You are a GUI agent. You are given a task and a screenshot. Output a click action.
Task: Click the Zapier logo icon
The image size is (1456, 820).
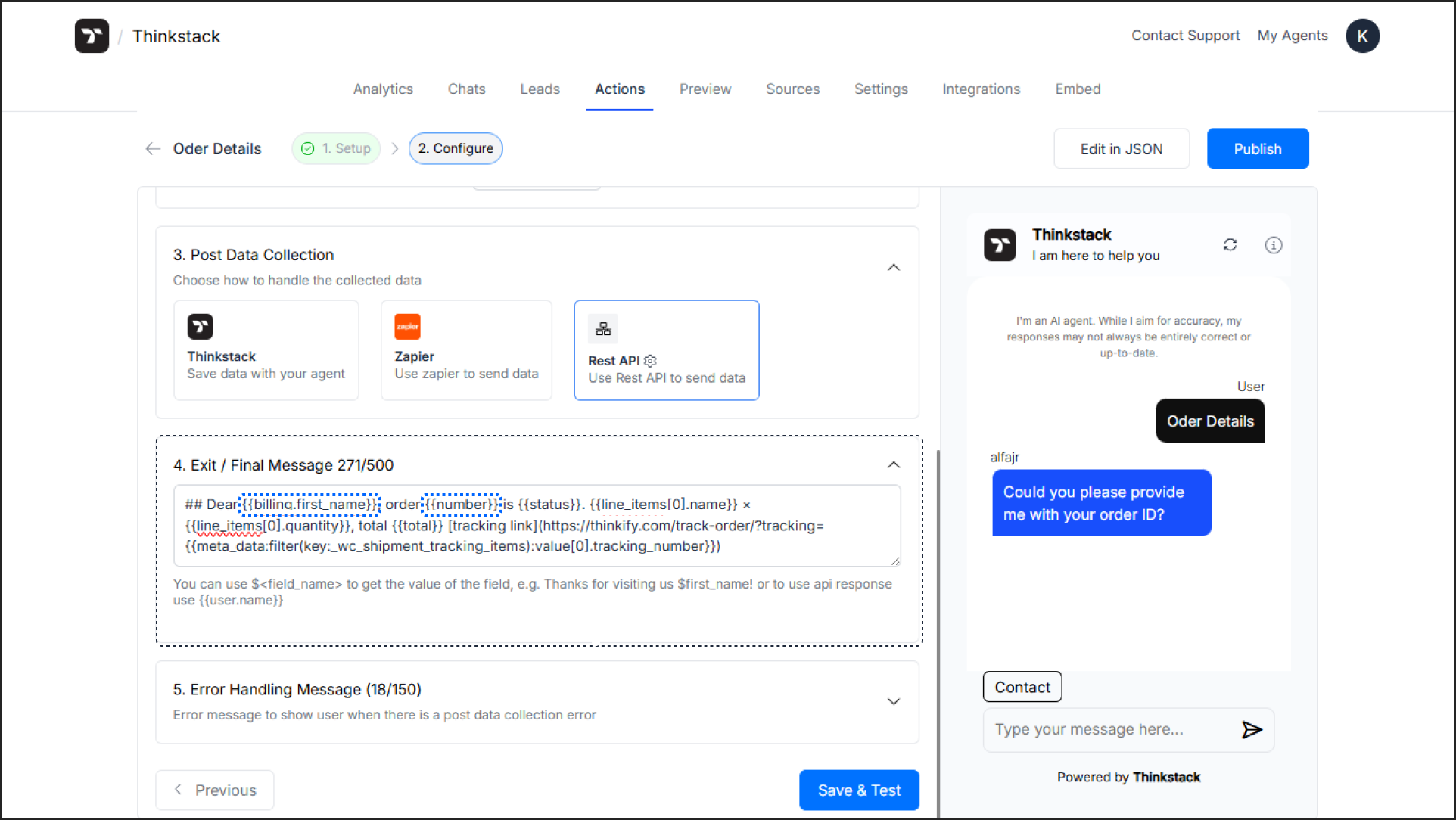407,327
